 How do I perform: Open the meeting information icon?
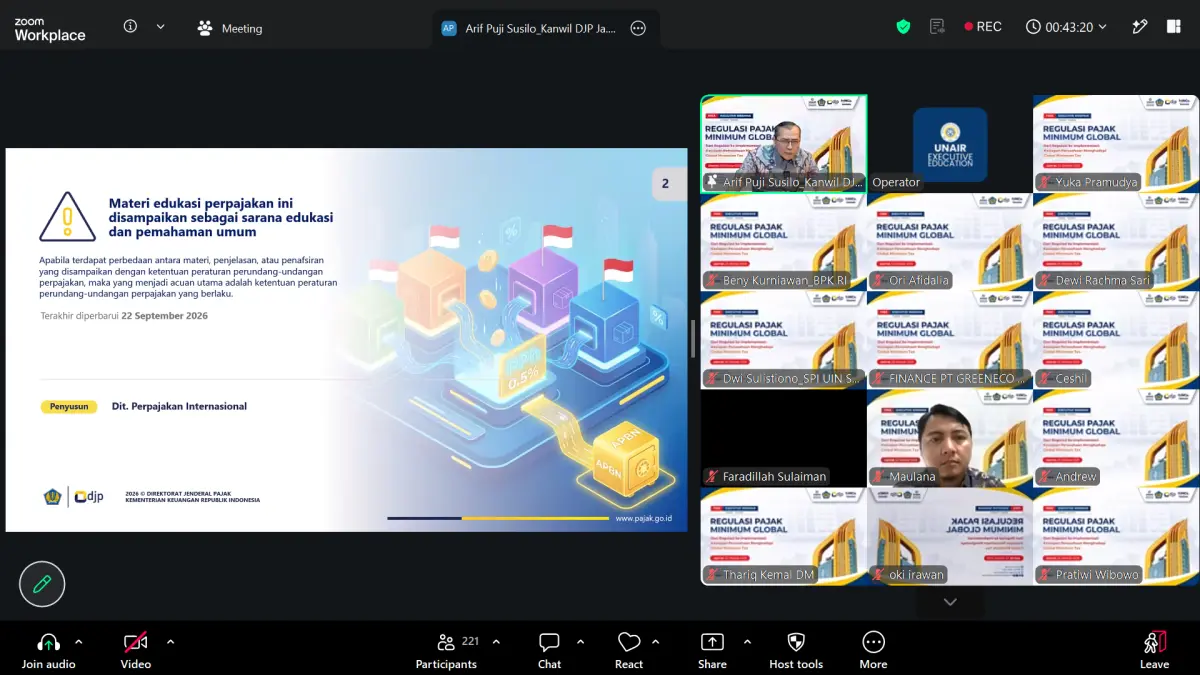[130, 27]
